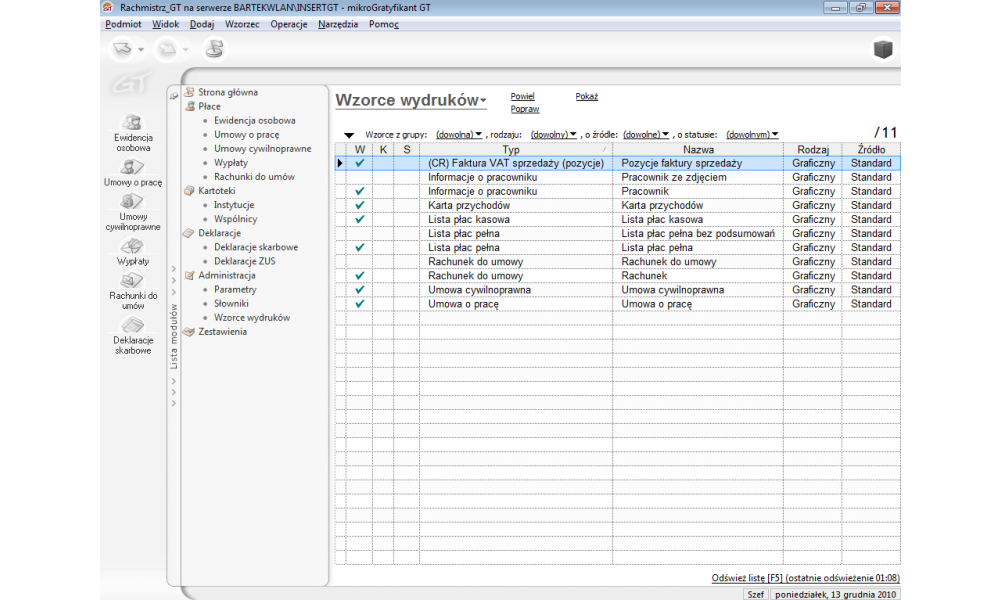The height and width of the screenshot is (600, 1000).
Task: Open the statusie filter dropdown (dowolnym)
Action: click(752, 135)
